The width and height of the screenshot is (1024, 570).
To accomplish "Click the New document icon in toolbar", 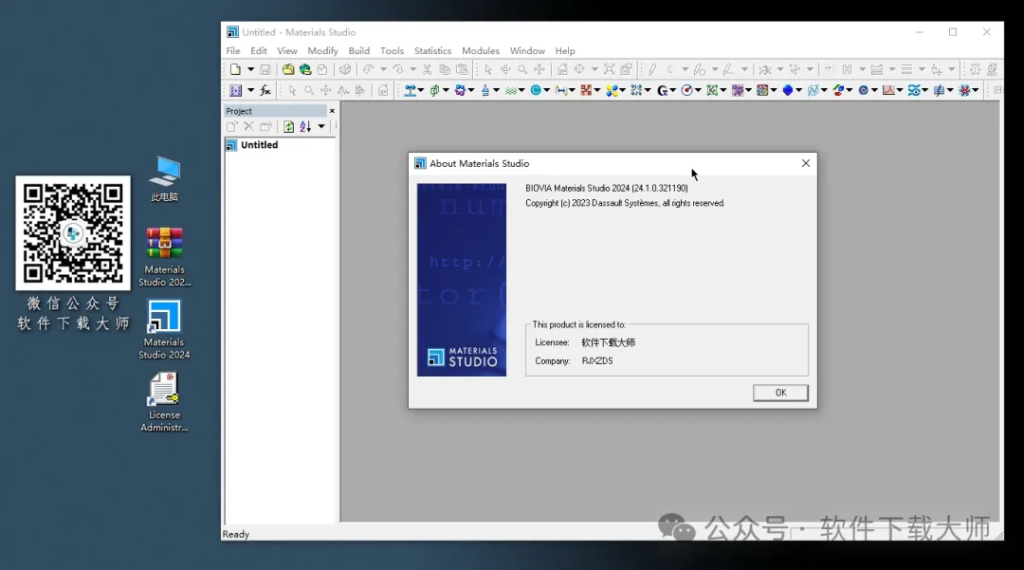I will click(x=235, y=70).
